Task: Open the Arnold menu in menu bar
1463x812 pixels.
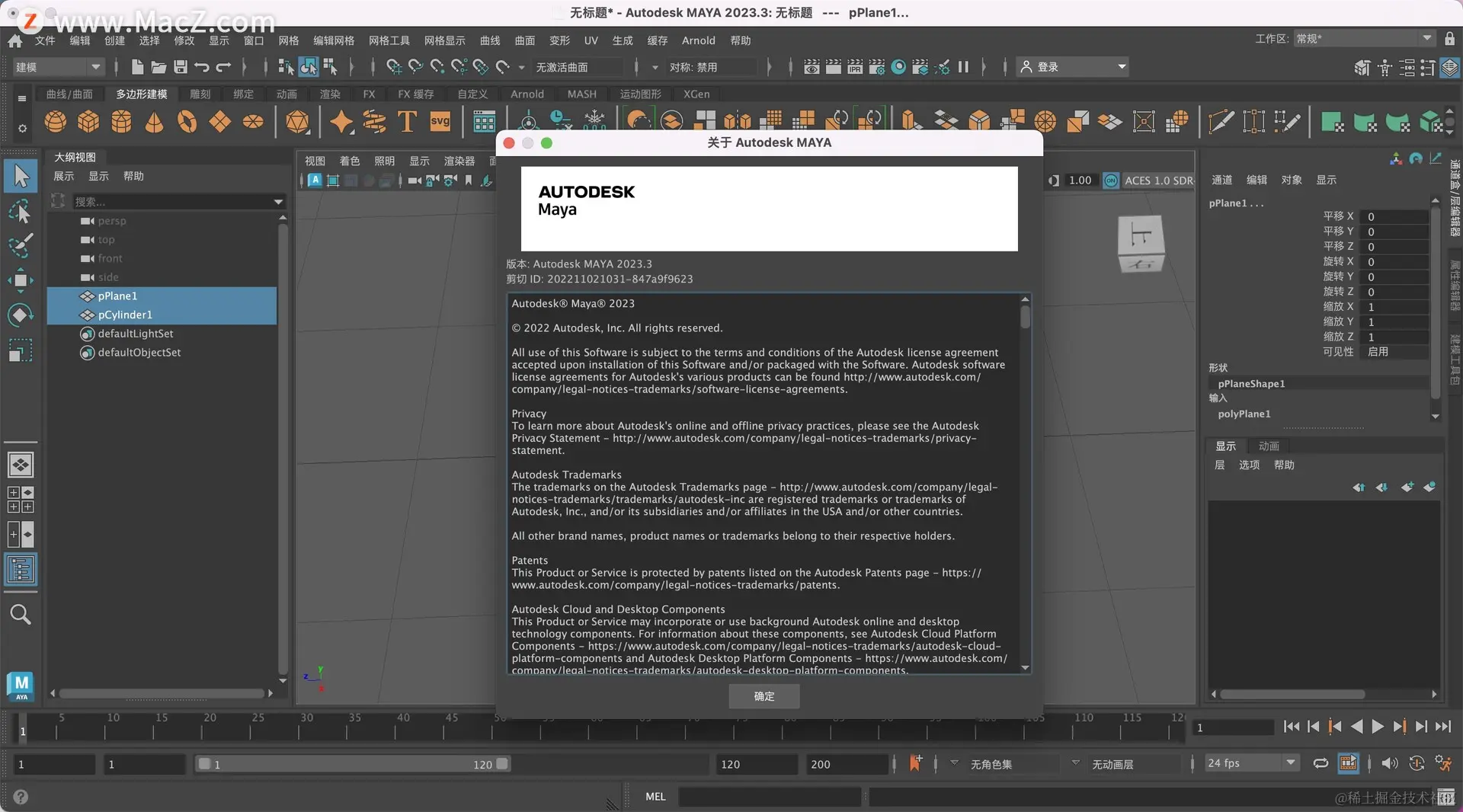Action: point(698,40)
